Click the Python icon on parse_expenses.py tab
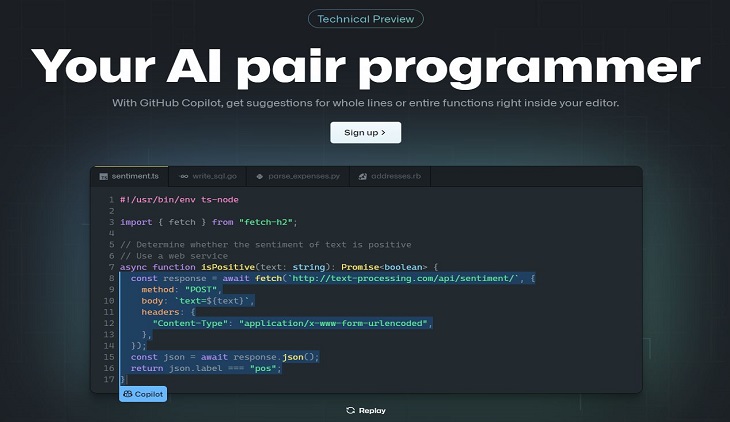Viewport: 730px width, 422px height. click(260, 177)
